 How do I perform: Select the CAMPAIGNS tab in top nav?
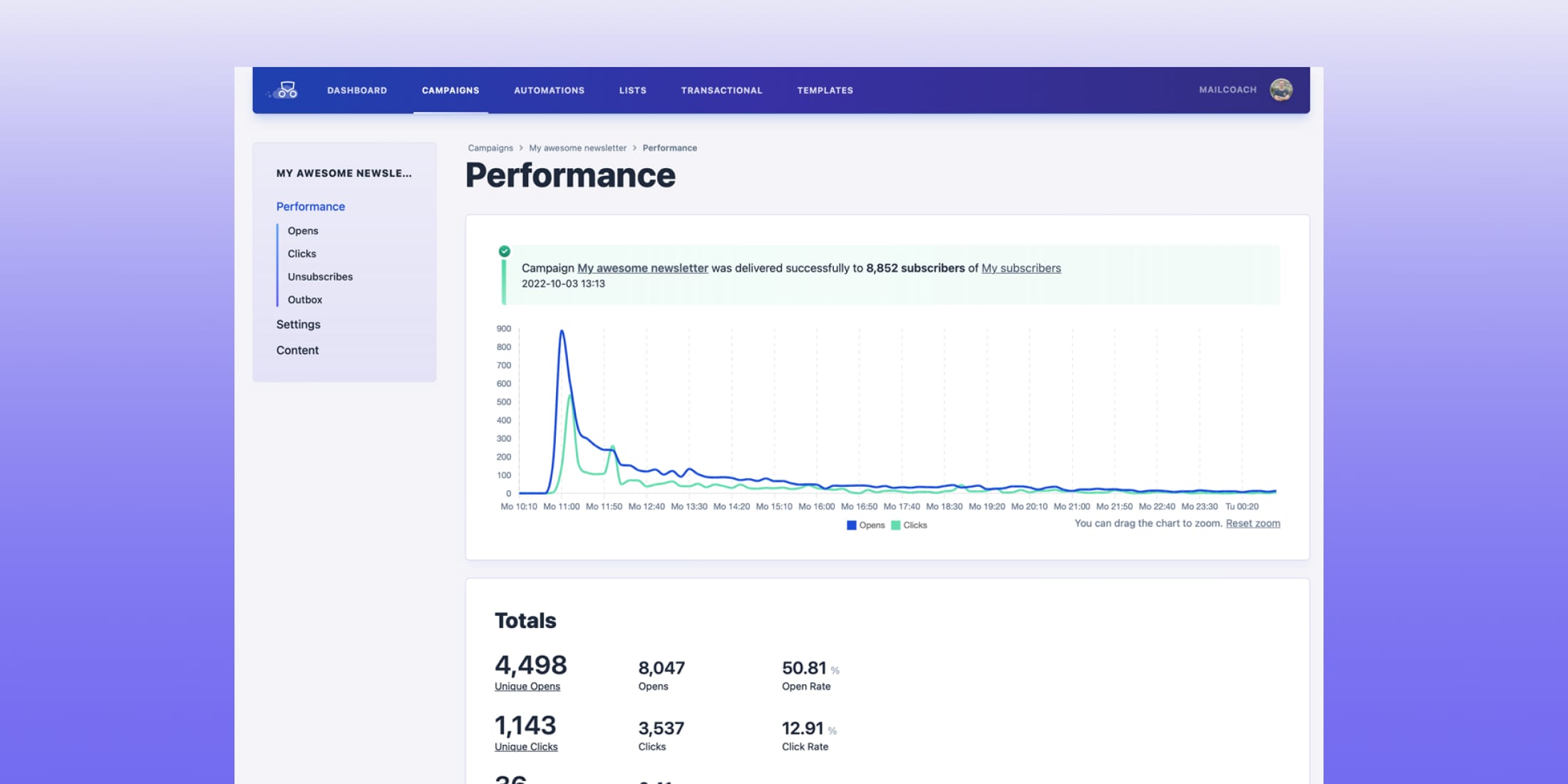[x=449, y=90]
